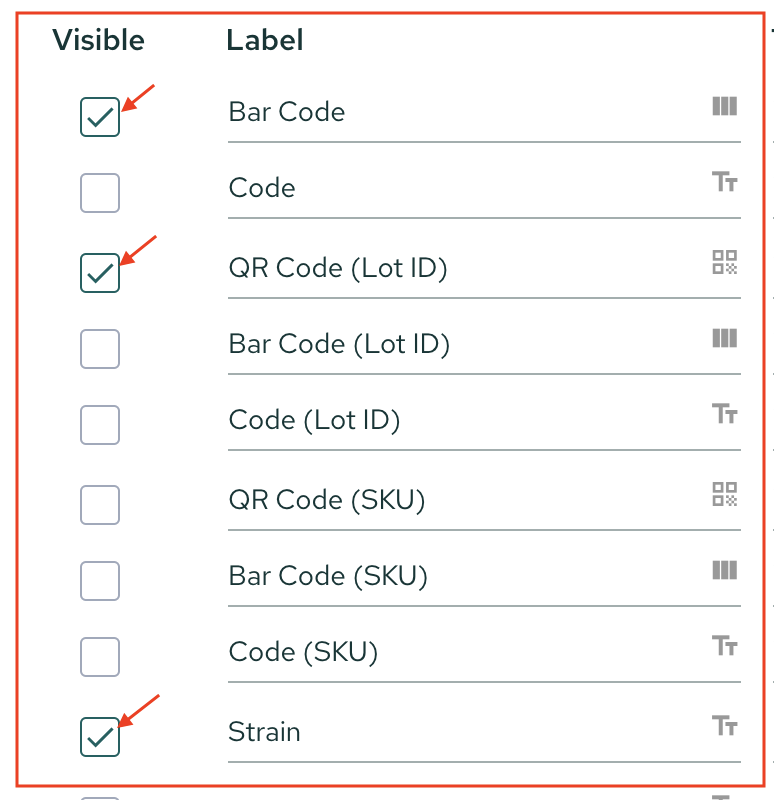Disable the Strain visibility checkbox
This screenshot has width=774, height=800.
pos(99,737)
